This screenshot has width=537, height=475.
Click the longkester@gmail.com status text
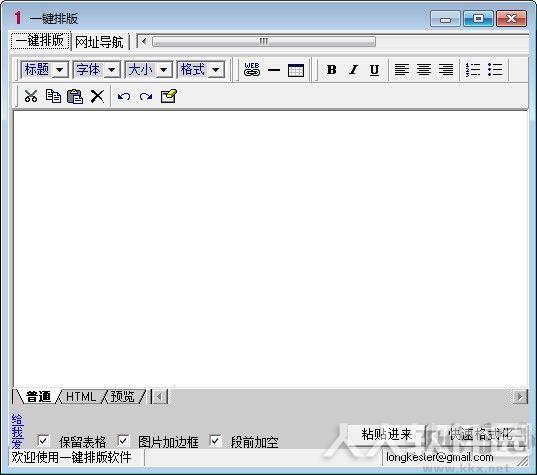[x=440, y=457]
